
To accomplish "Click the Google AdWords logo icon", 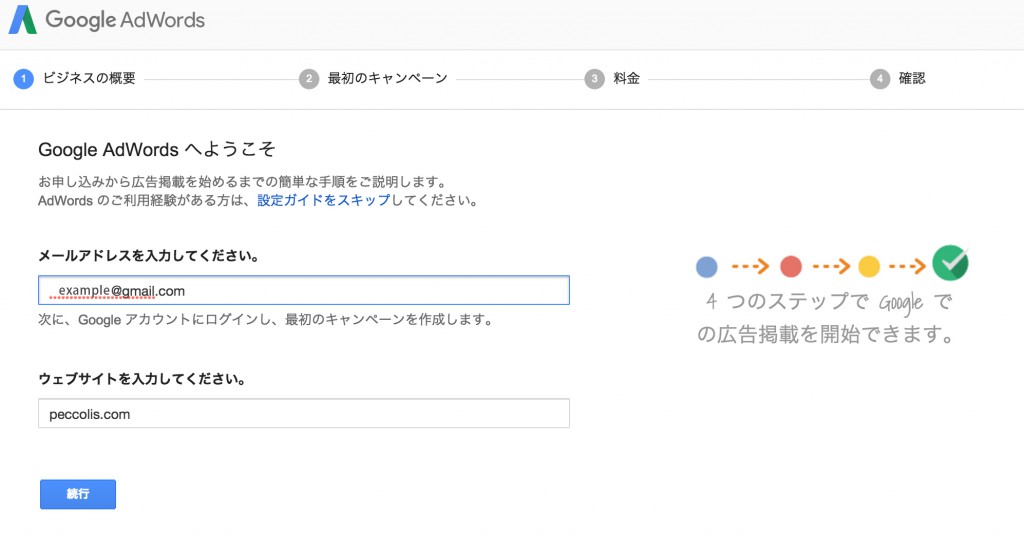I will tap(22, 20).
